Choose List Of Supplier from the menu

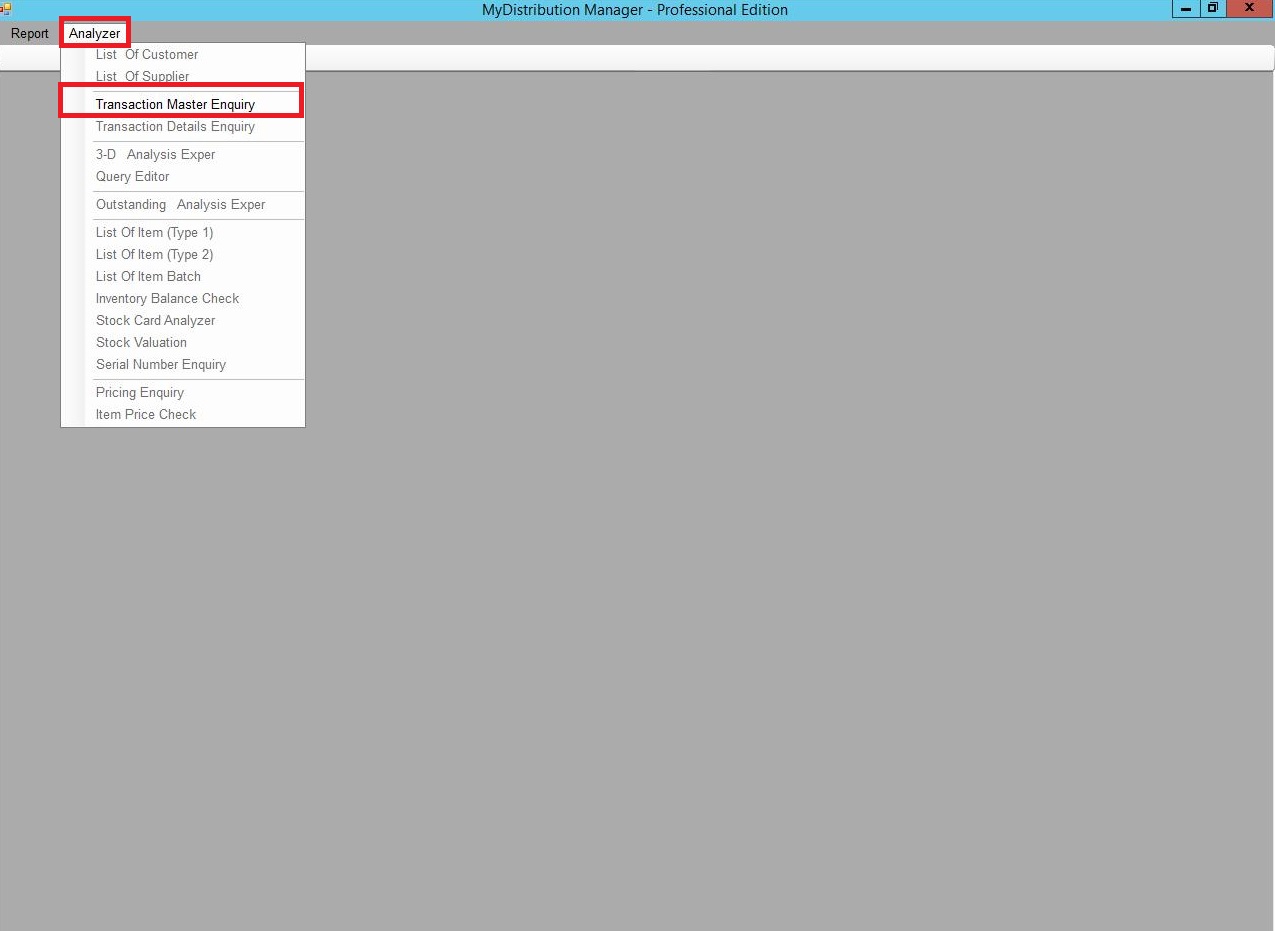[x=142, y=77]
